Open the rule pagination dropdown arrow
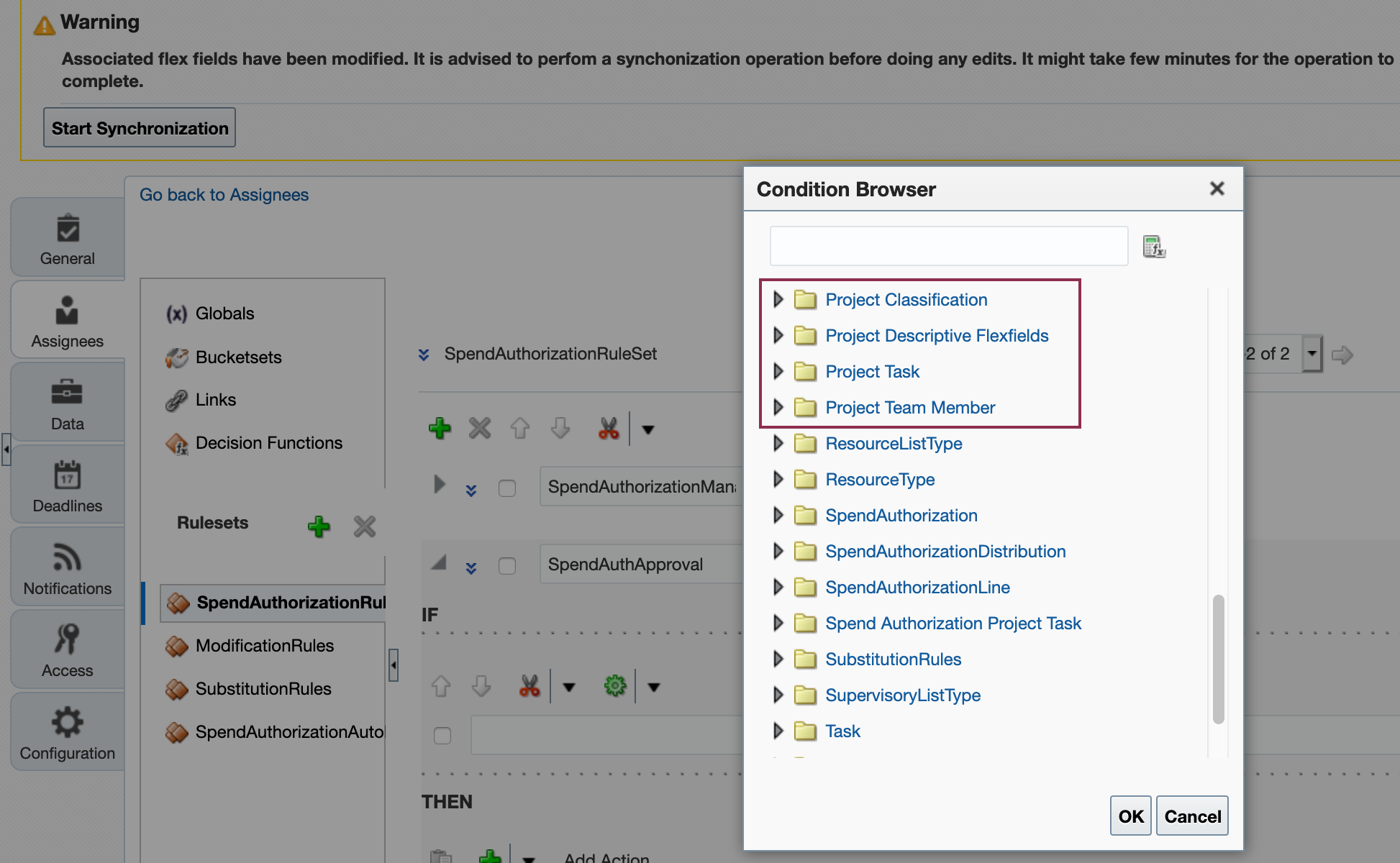This screenshot has width=1400, height=863. pos(1312,354)
